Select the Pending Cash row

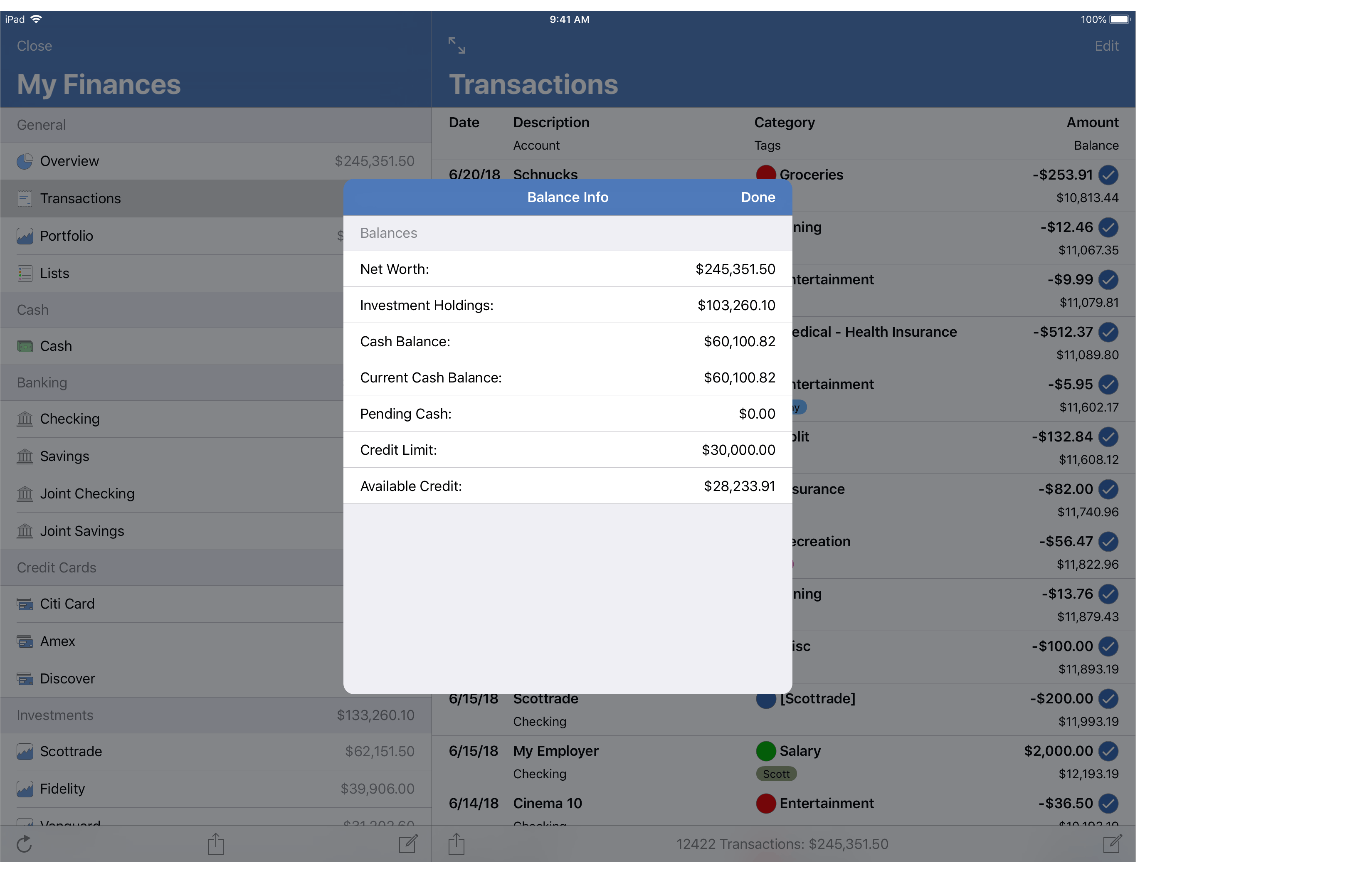click(x=568, y=414)
